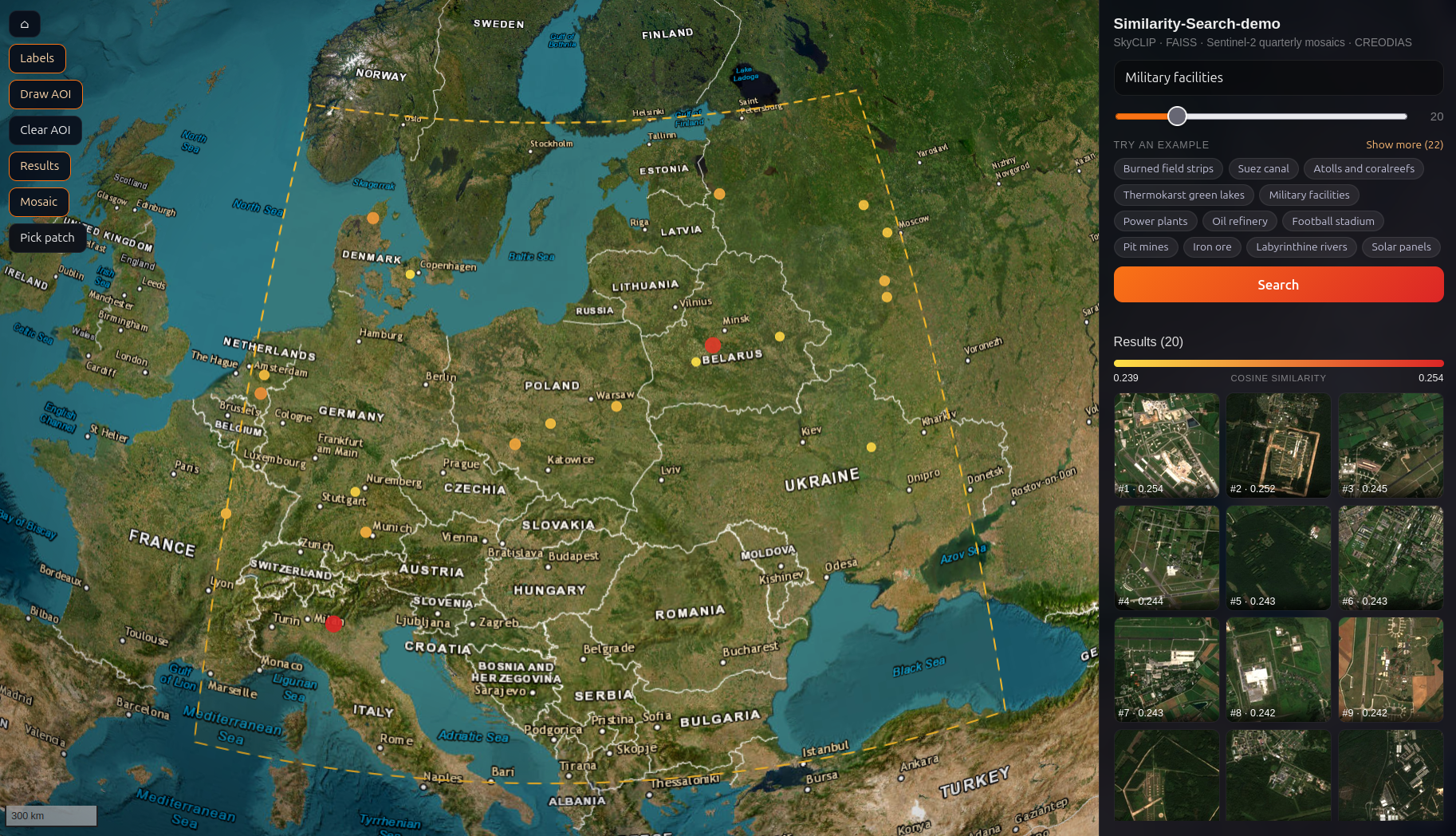This screenshot has height=836, width=1456.
Task: Pick the Thermokarst green lakes example
Action: tap(1183, 195)
